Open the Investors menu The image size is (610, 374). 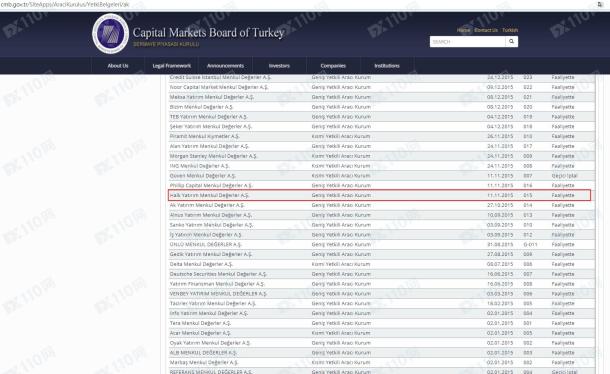click(x=279, y=66)
